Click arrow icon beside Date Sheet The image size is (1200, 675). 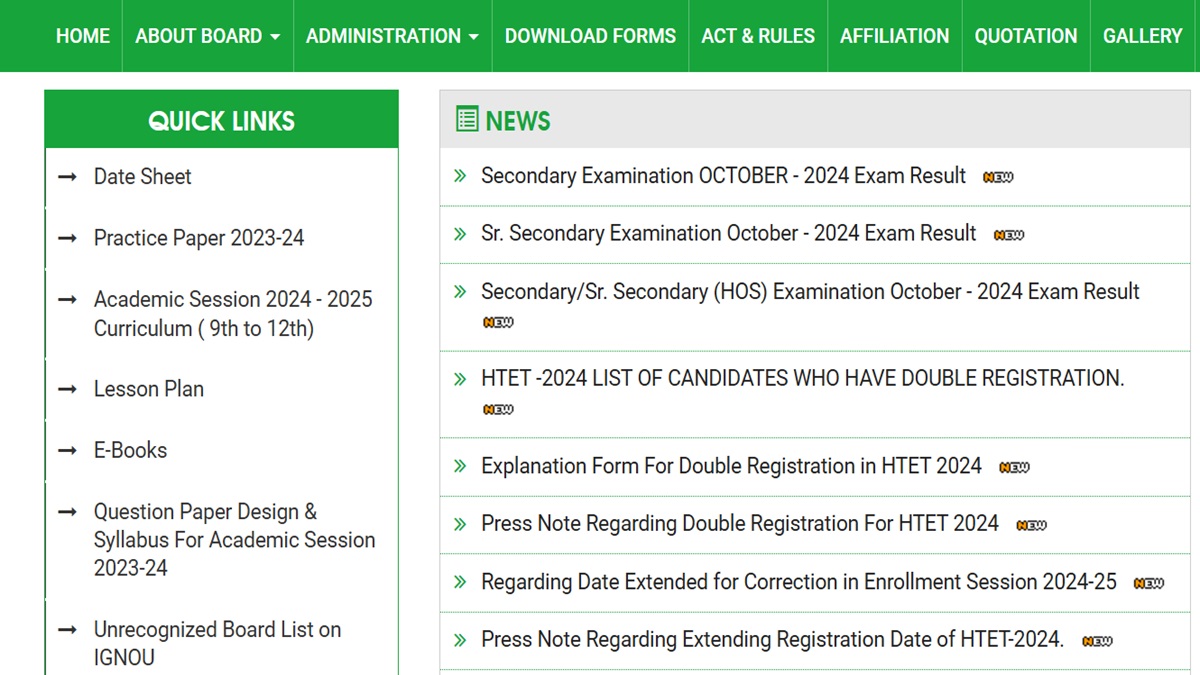(68, 177)
